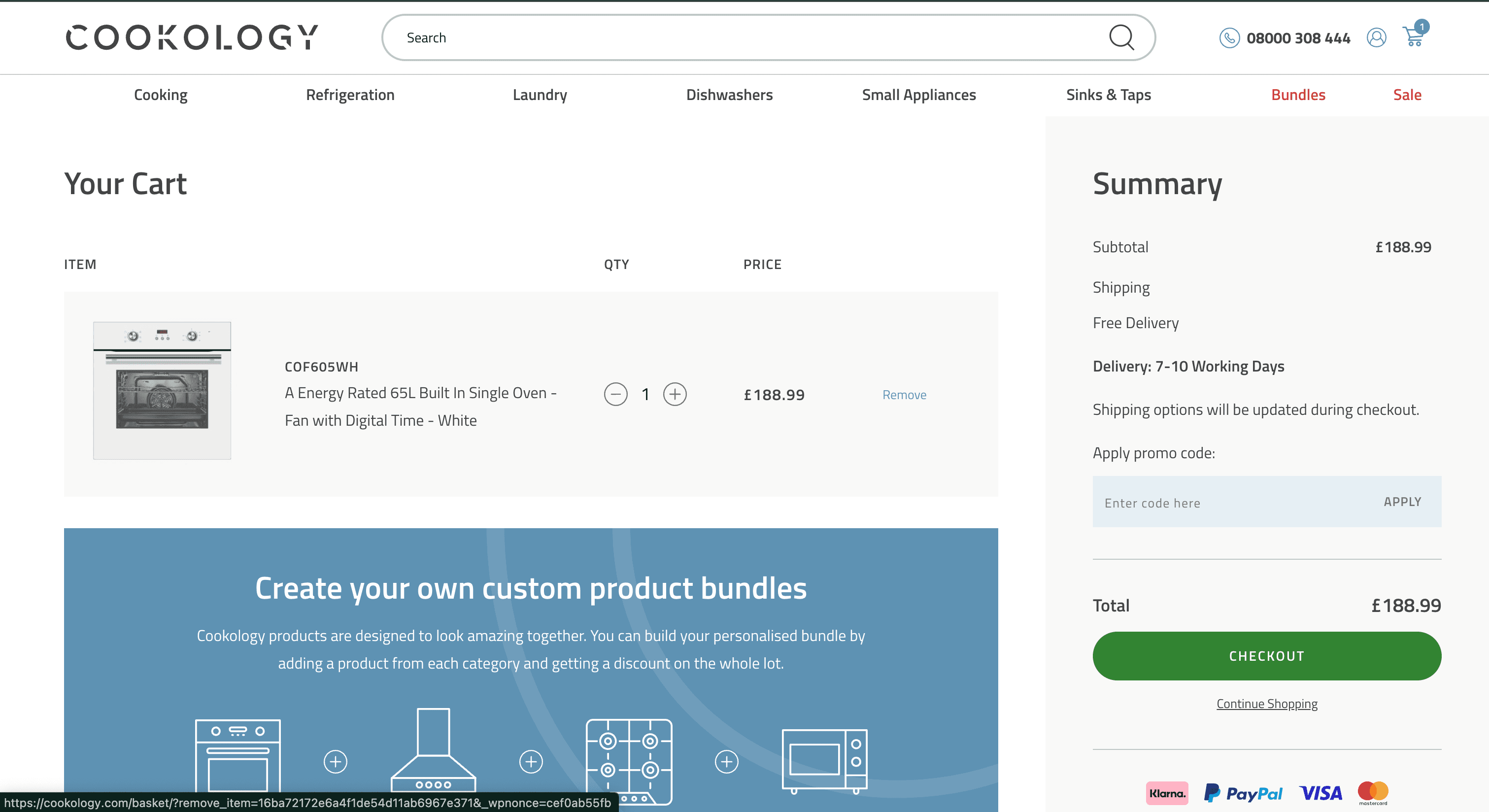1489x812 pixels.
Task: Decrease oven quantity with minus icon
Action: click(615, 394)
